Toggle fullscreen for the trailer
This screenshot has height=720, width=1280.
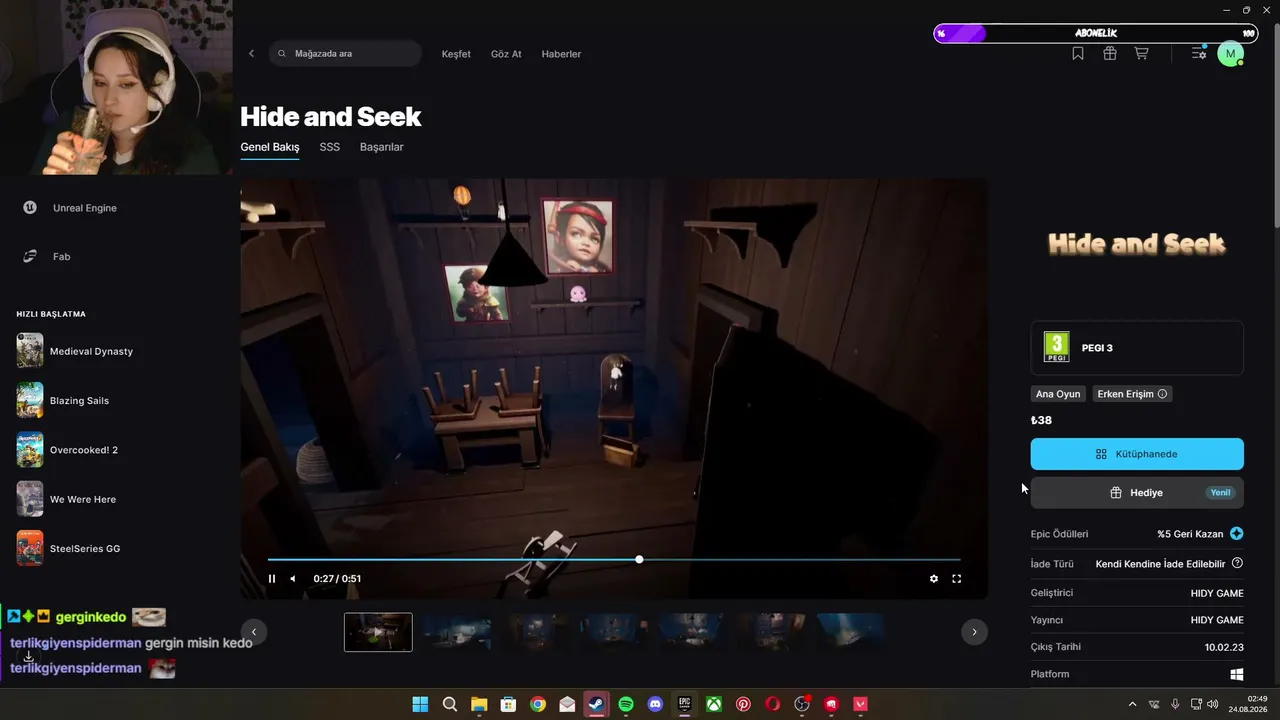[957, 579]
